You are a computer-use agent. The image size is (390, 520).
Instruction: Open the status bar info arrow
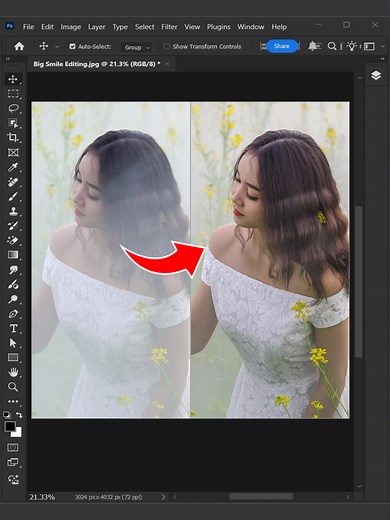(163, 497)
